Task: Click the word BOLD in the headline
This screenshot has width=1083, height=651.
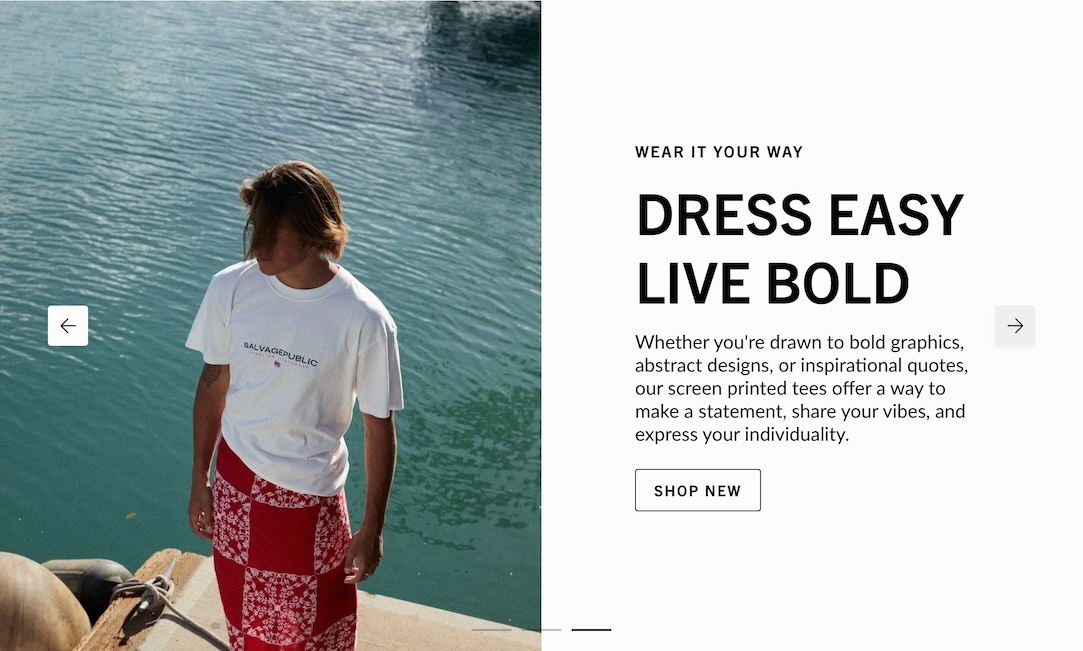Action: [x=837, y=283]
